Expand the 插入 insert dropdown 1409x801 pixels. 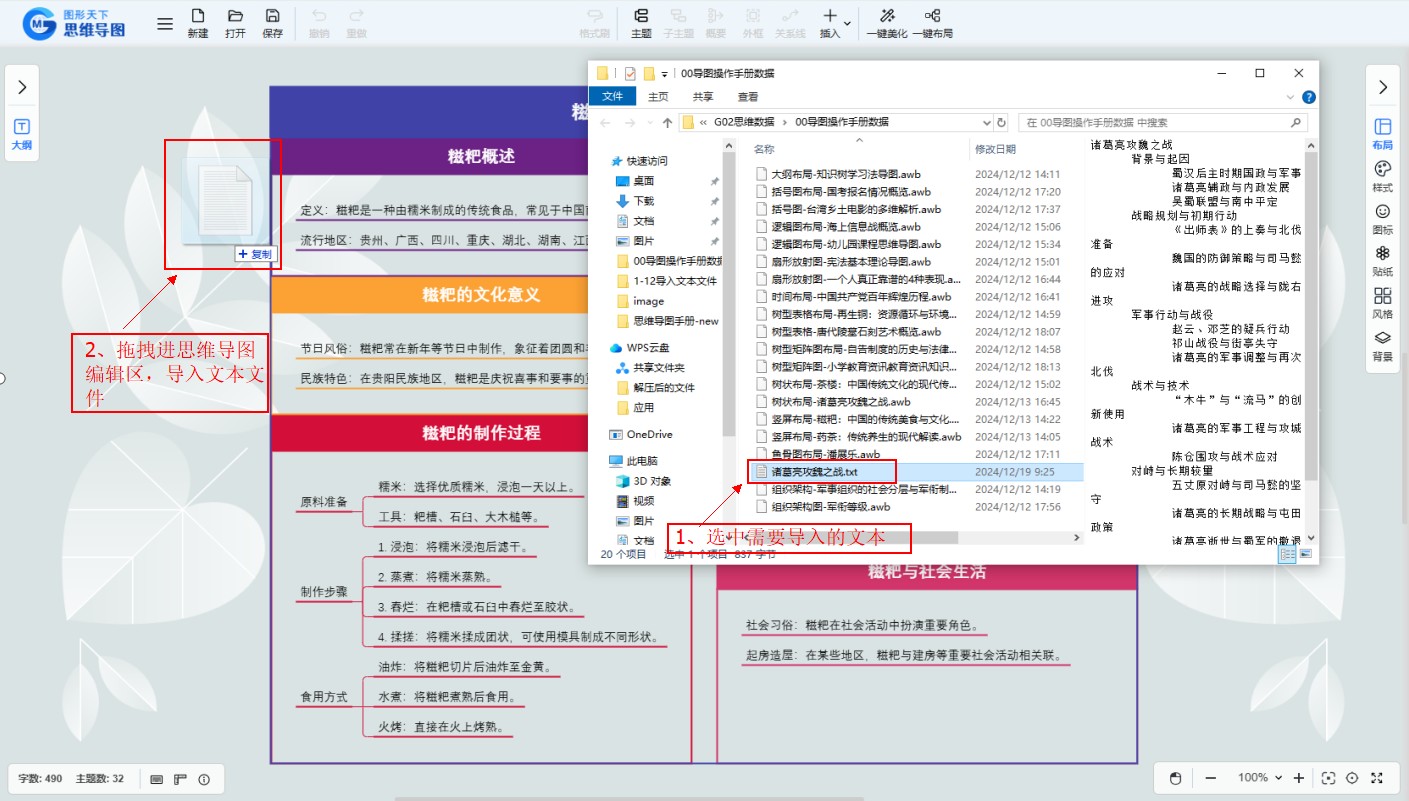point(848,22)
